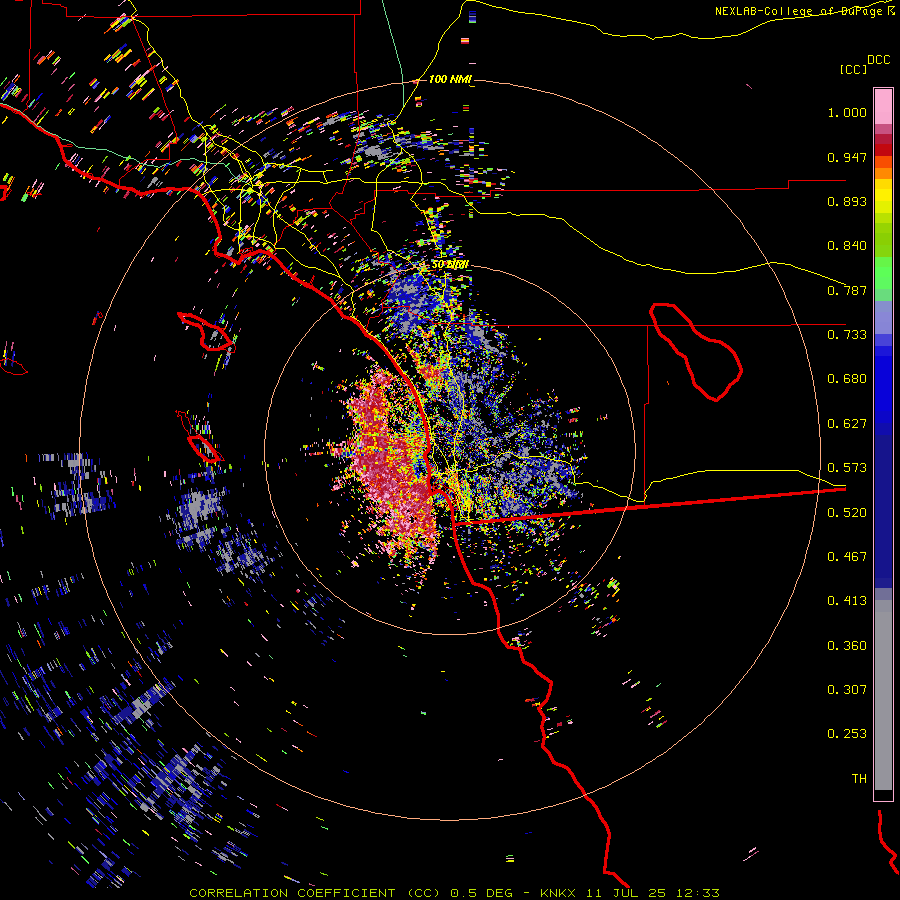900x900 pixels.
Task: Click the 0.413 scale value
Action: (x=847, y=601)
